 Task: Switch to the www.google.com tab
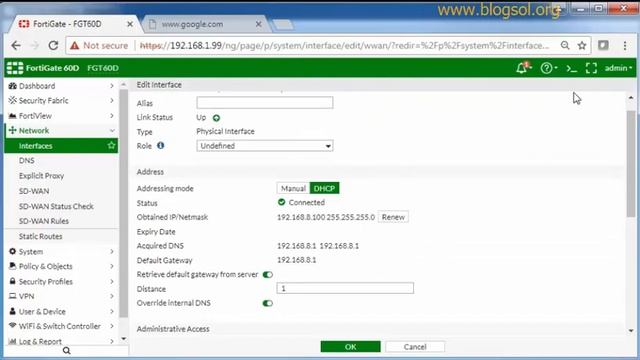click(x=205, y=24)
